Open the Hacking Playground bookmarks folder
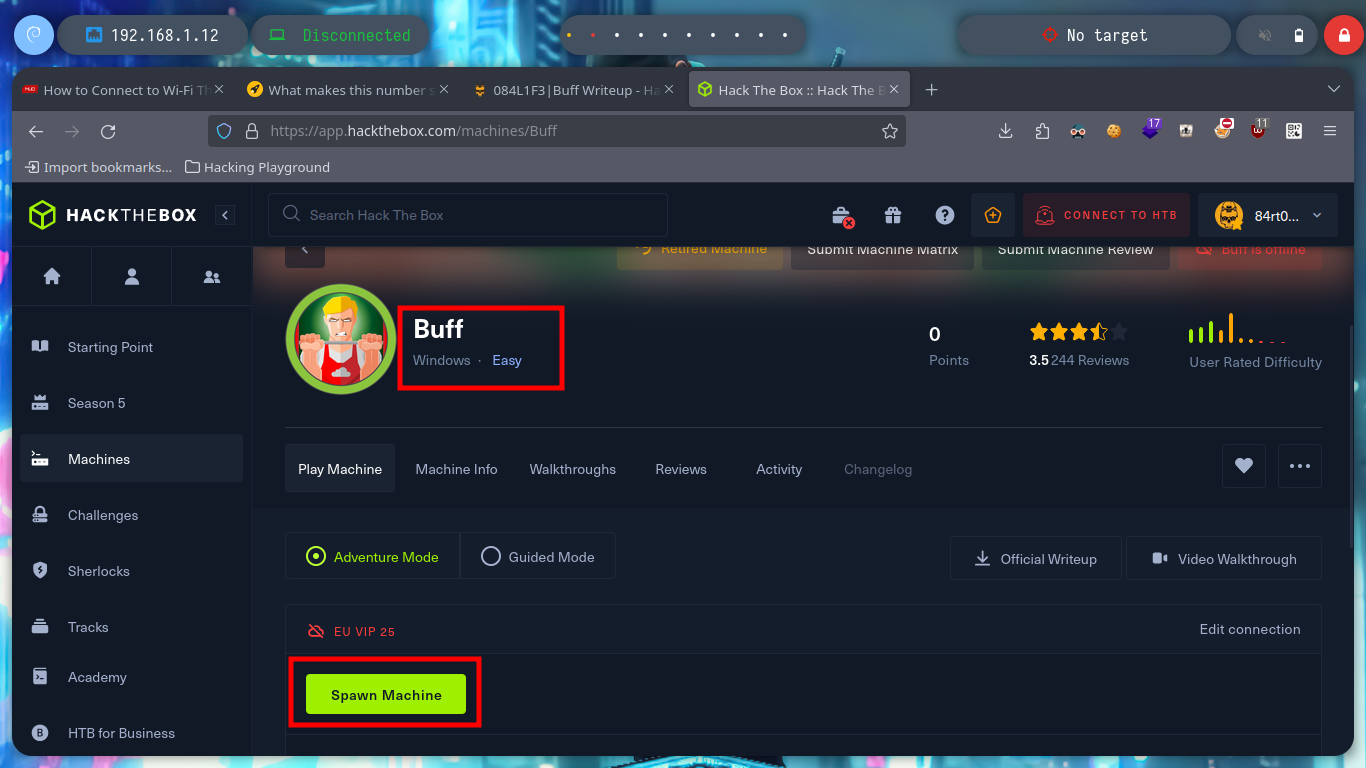 click(x=258, y=167)
